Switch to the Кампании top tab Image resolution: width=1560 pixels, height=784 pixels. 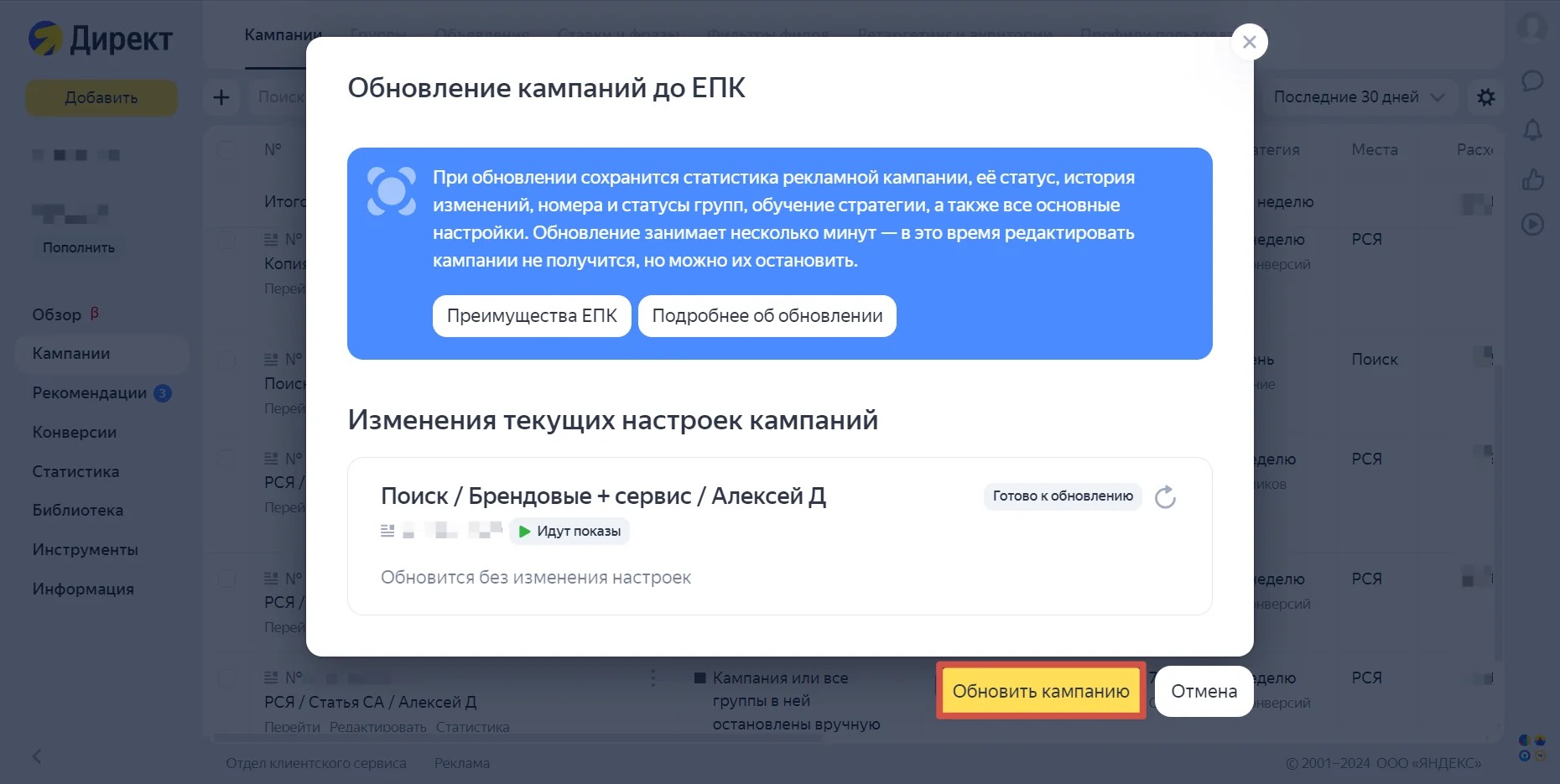[x=283, y=35]
